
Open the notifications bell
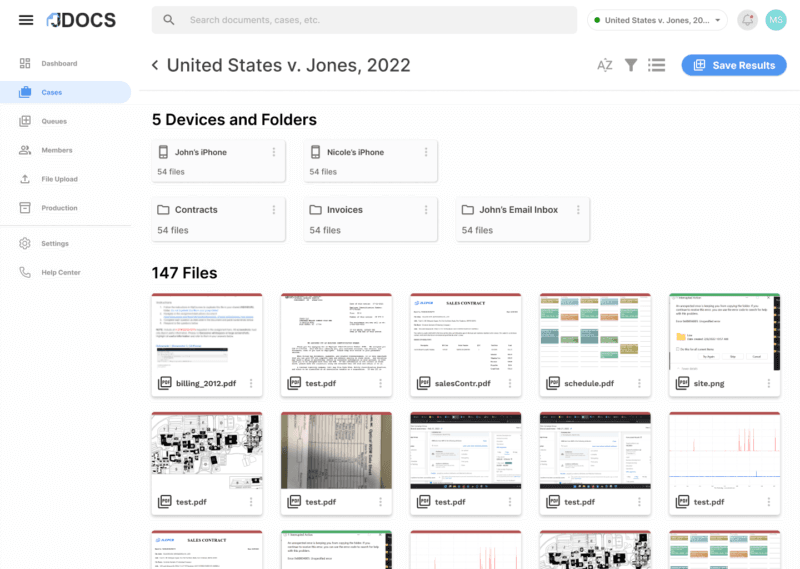coord(747,20)
